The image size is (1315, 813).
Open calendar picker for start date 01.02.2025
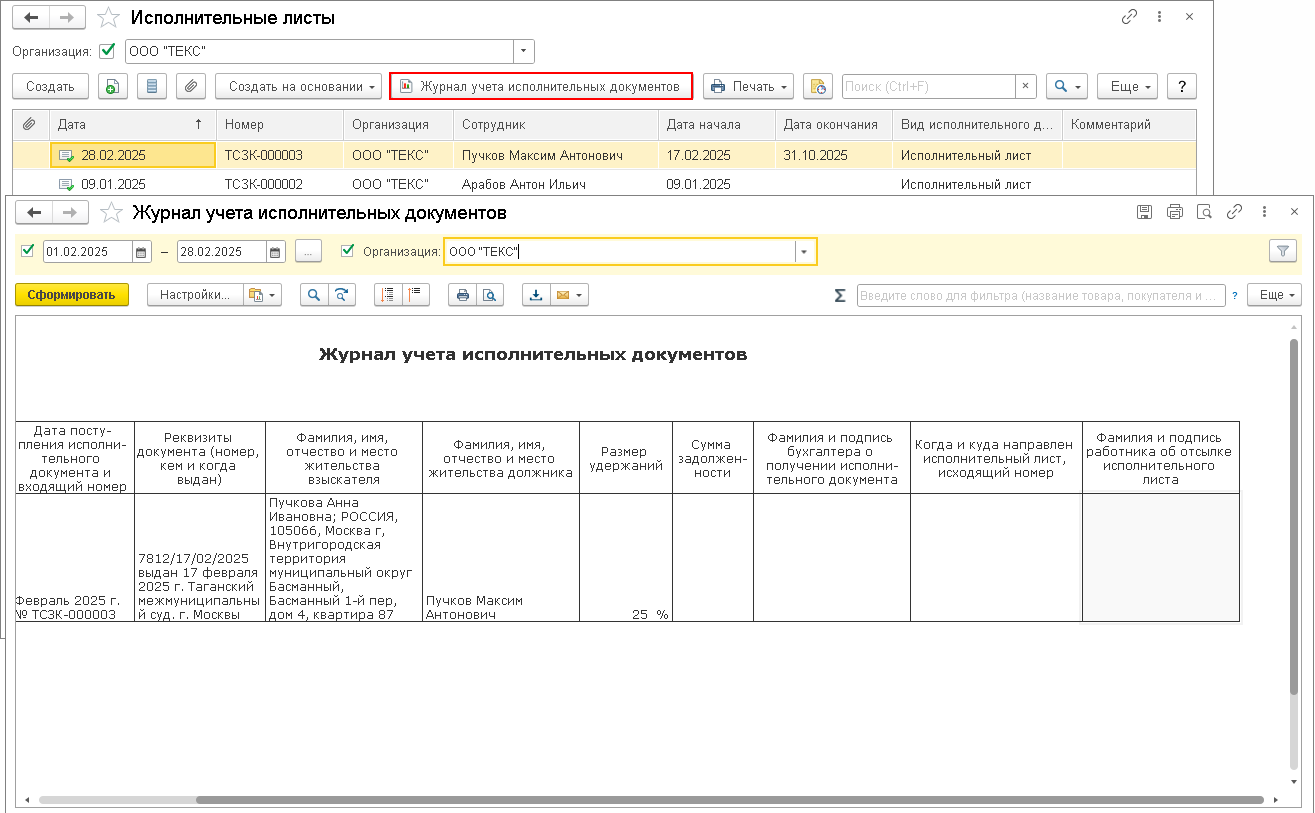pyautogui.click(x=141, y=252)
